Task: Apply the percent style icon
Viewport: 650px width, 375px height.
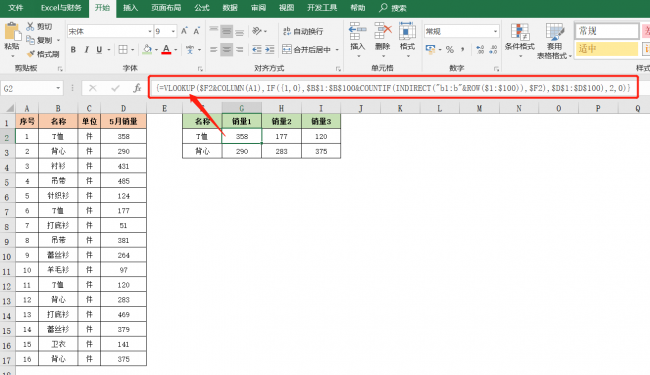Action: pyautogui.click(x=450, y=50)
